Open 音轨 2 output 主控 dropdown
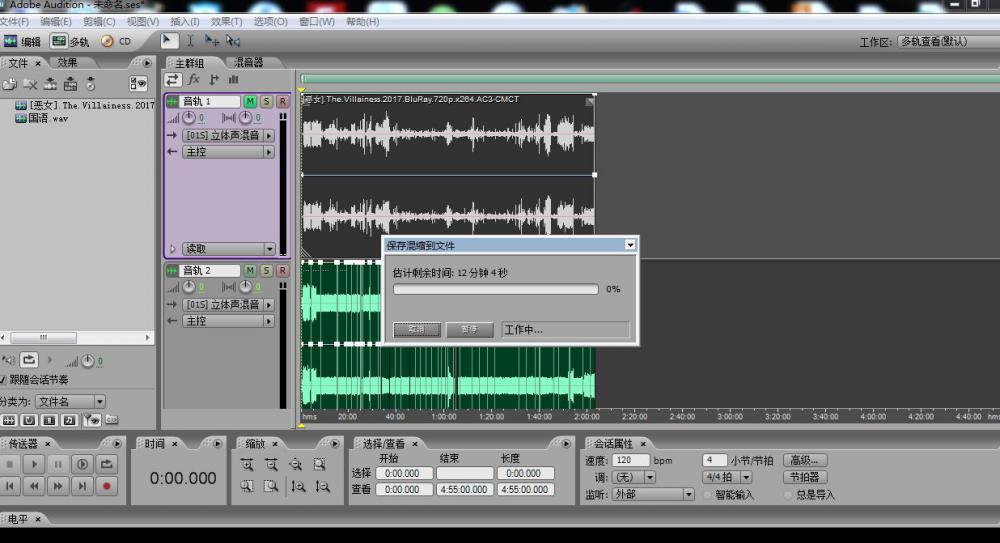This screenshot has width=1000, height=543. (229, 321)
